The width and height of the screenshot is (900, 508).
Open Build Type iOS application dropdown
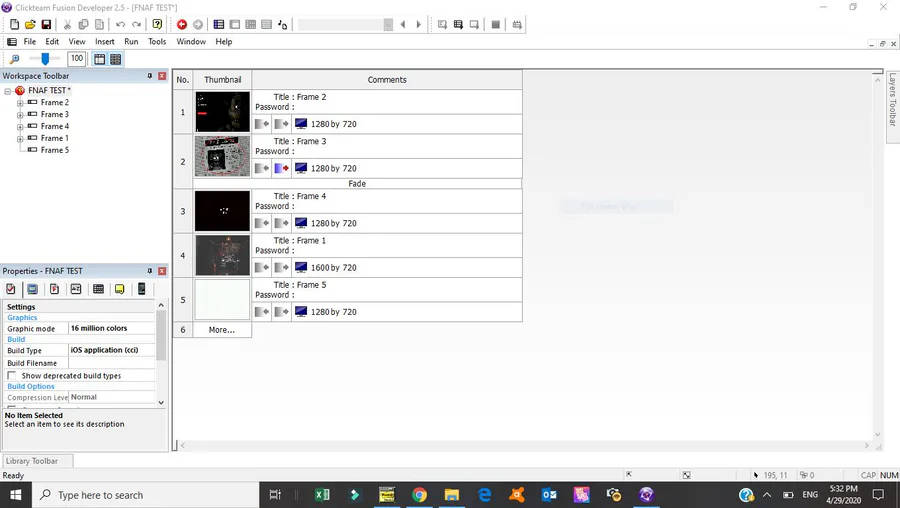112,350
